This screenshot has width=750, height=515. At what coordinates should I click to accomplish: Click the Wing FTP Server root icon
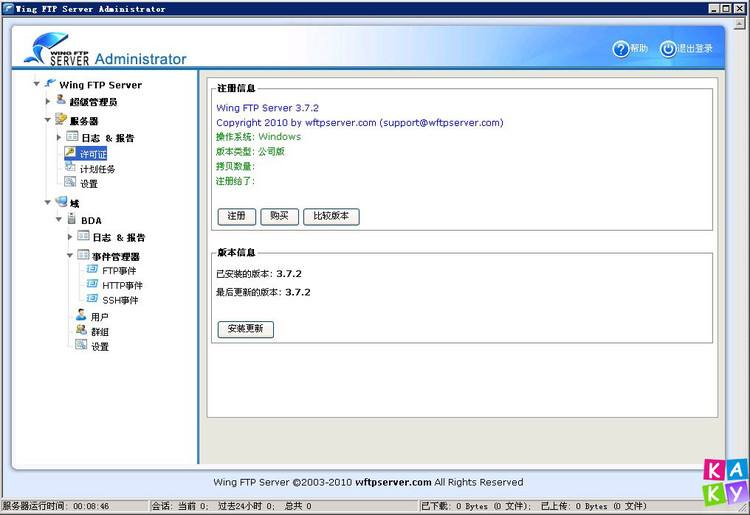point(50,83)
